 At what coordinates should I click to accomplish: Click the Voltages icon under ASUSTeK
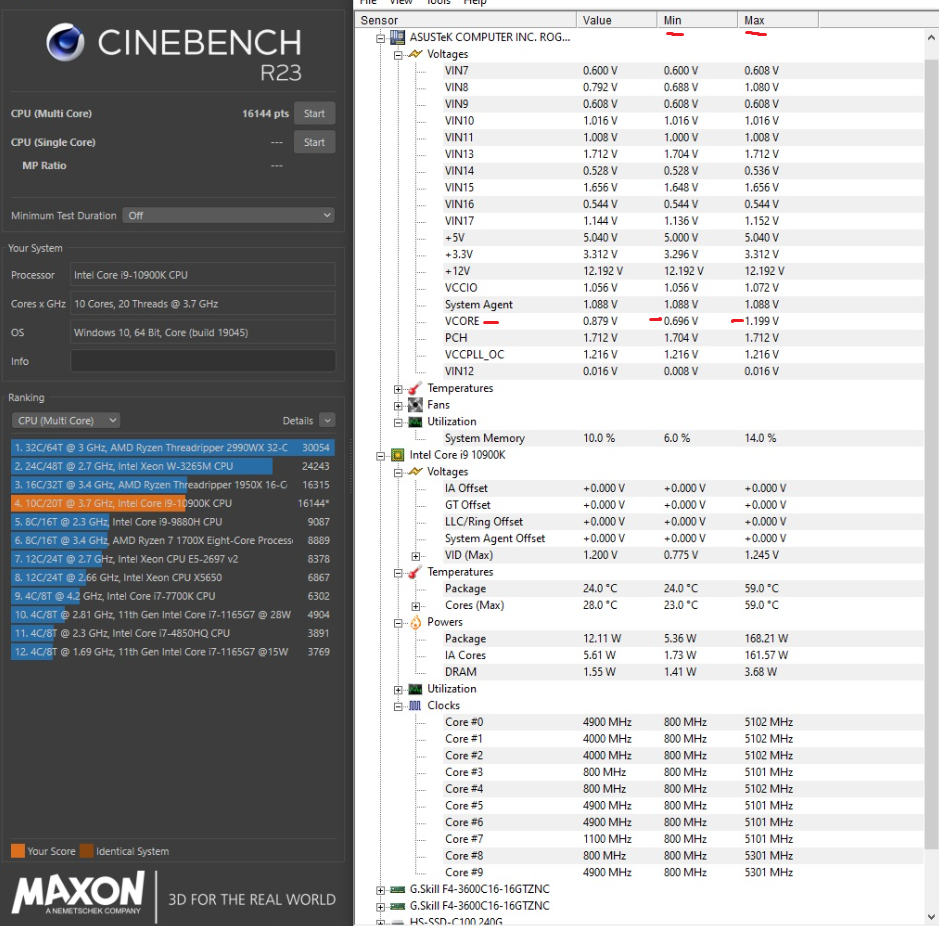click(415, 54)
